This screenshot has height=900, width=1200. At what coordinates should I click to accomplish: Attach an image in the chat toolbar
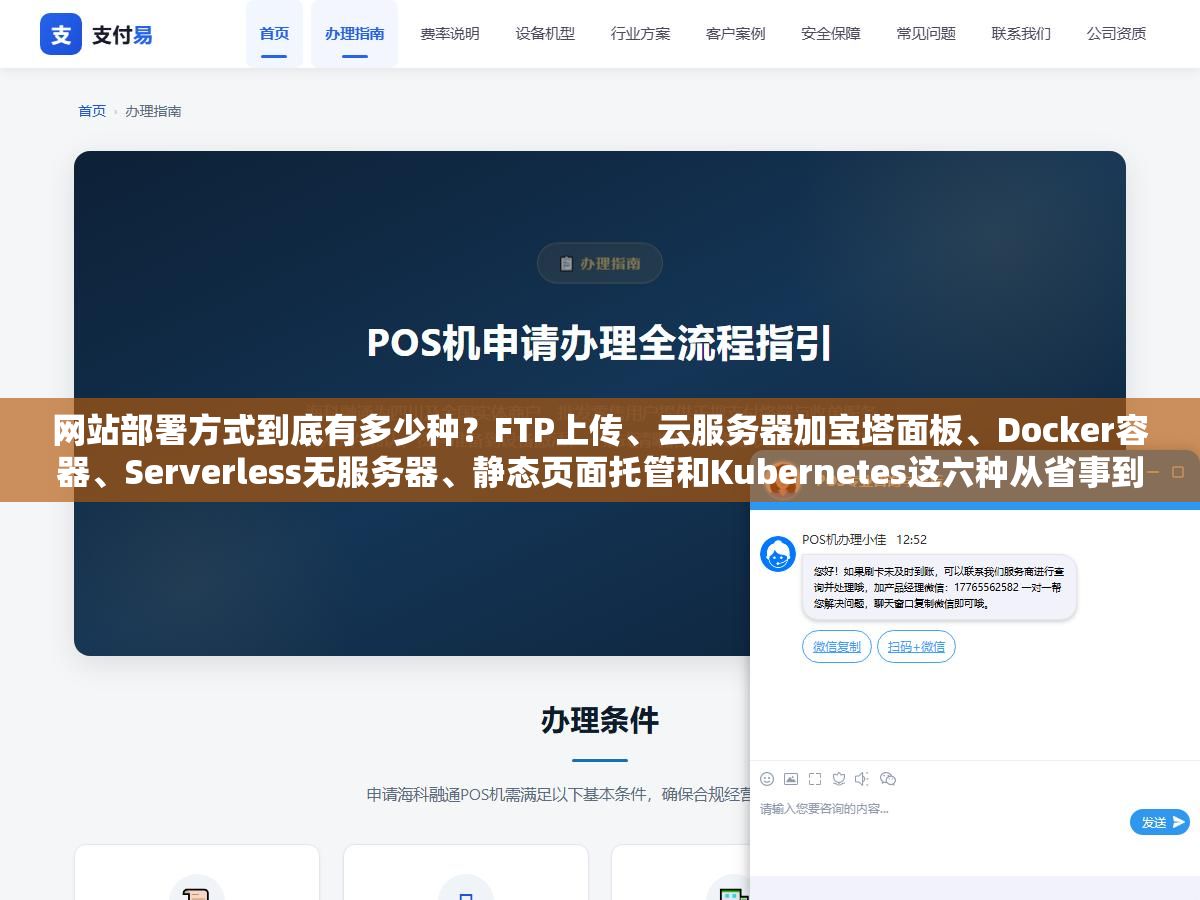[791, 779]
